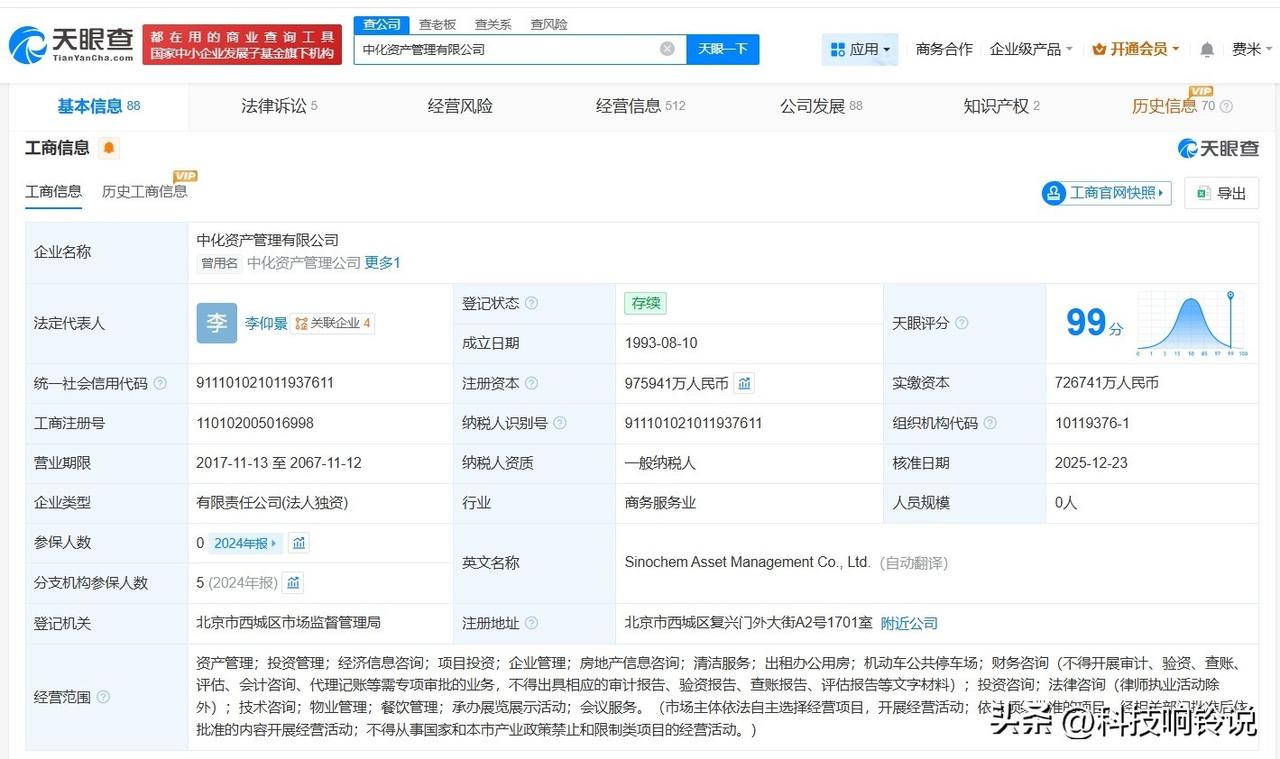Open the 附近公司 link
The width and height of the screenshot is (1280, 759).
[x=909, y=623]
